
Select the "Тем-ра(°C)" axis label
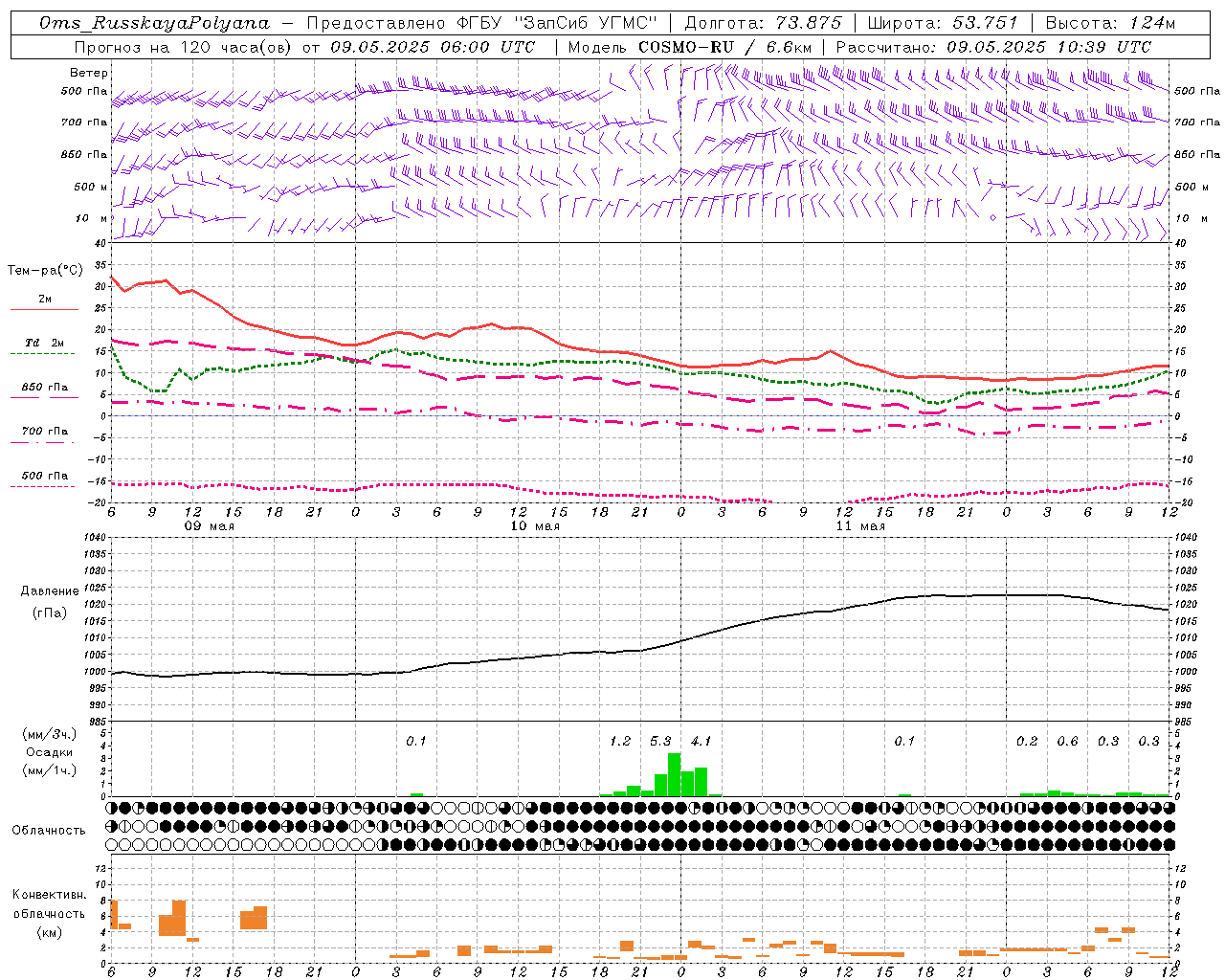45,271
